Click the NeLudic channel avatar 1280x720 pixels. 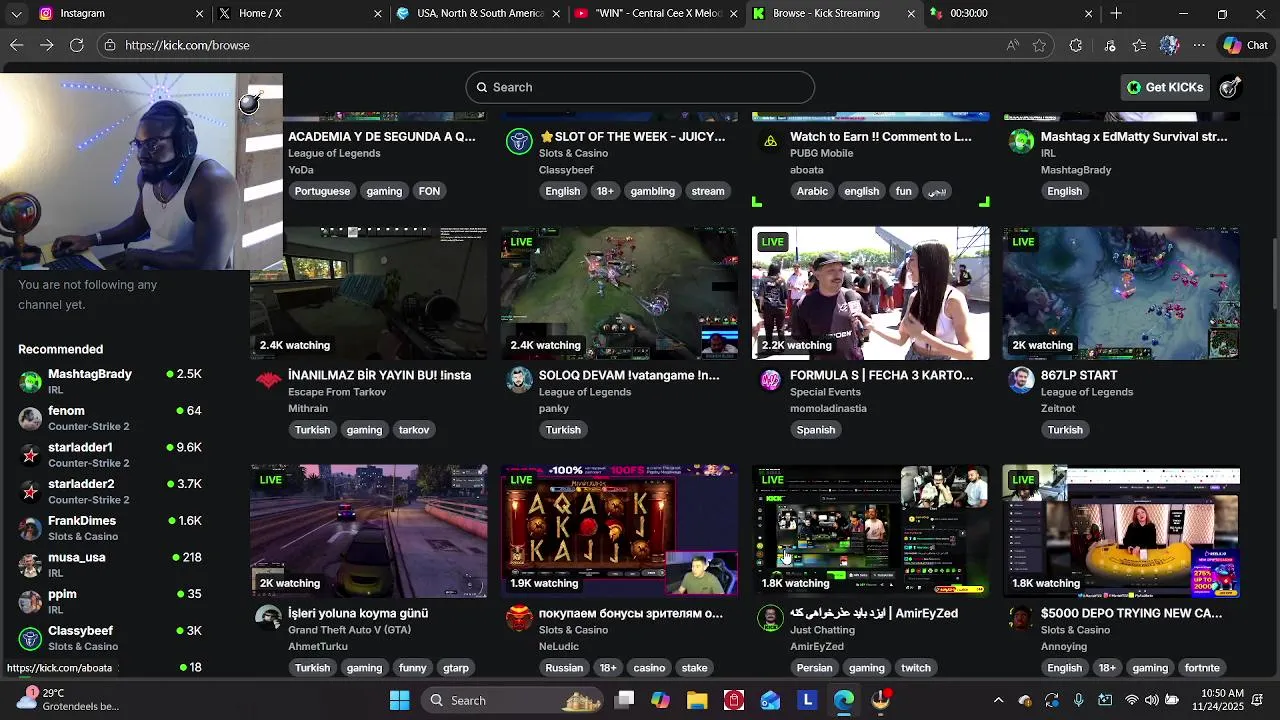519,618
